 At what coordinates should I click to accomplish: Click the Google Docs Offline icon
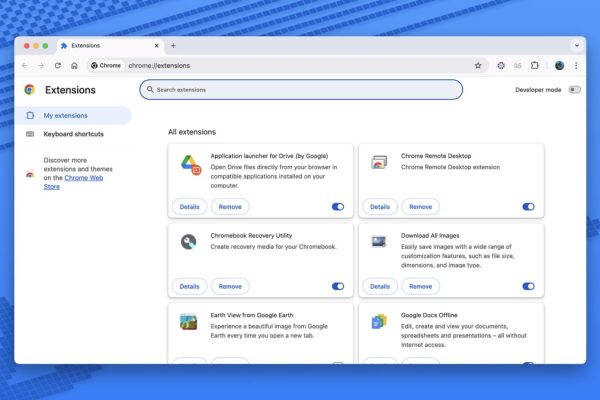tap(379, 322)
